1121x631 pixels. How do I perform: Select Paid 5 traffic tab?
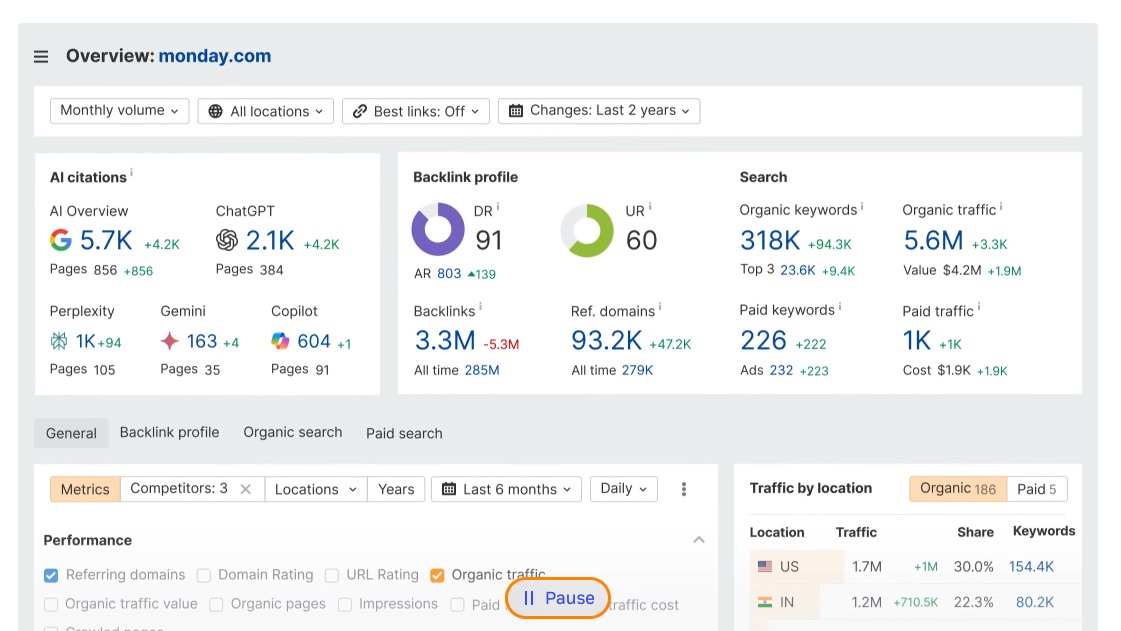(x=1037, y=489)
